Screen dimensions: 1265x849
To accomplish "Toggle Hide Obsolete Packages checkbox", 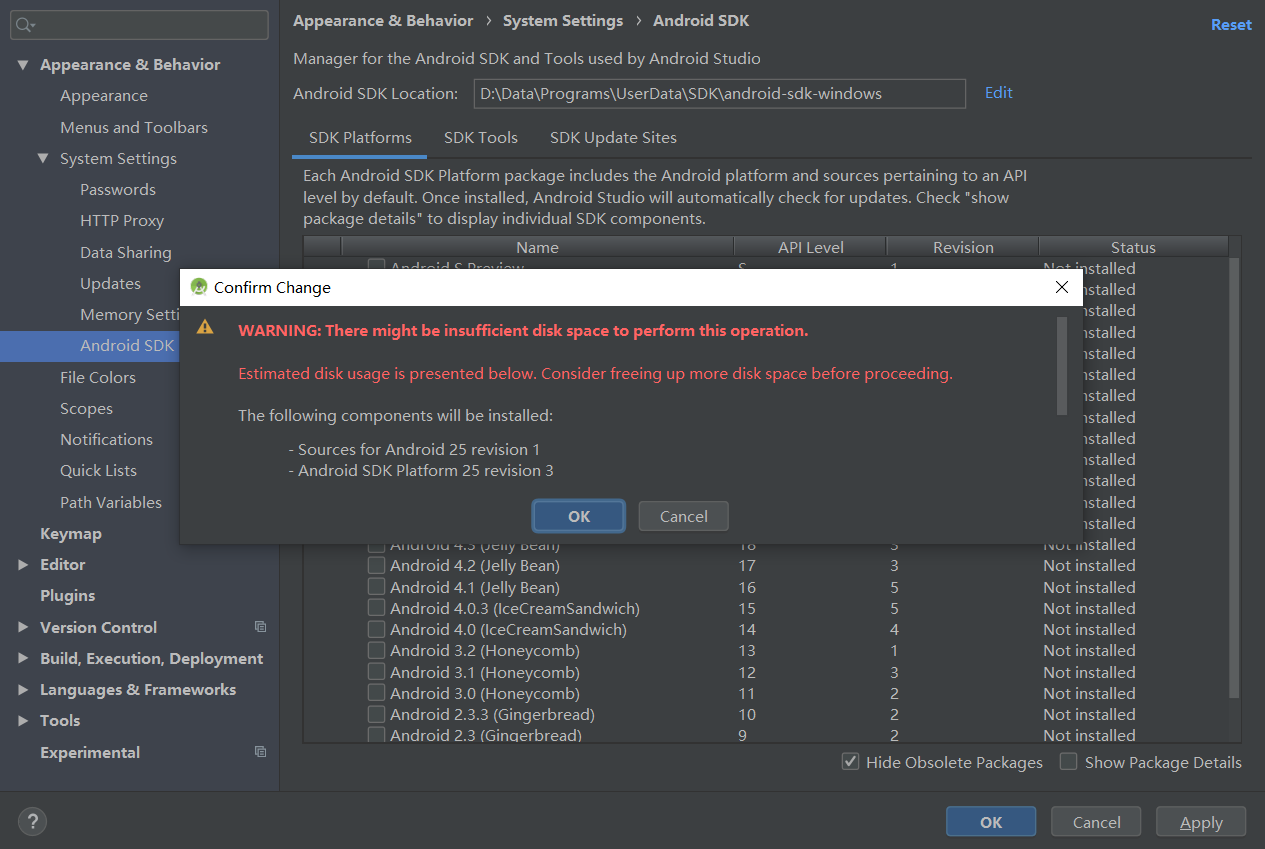I will pyautogui.click(x=850, y=762).
